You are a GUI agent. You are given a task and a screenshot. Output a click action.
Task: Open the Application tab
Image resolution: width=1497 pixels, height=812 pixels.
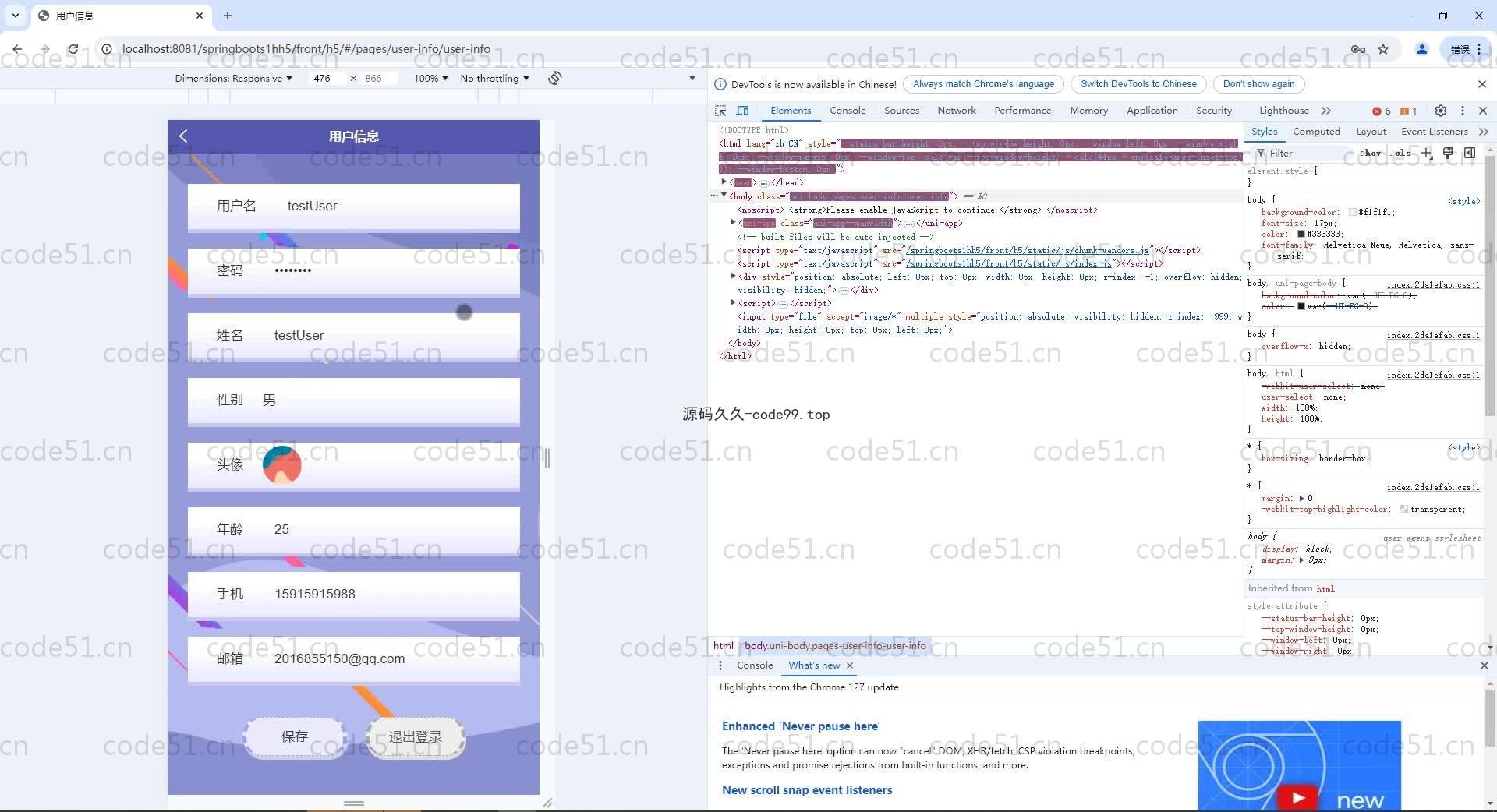click(1152, 111)
